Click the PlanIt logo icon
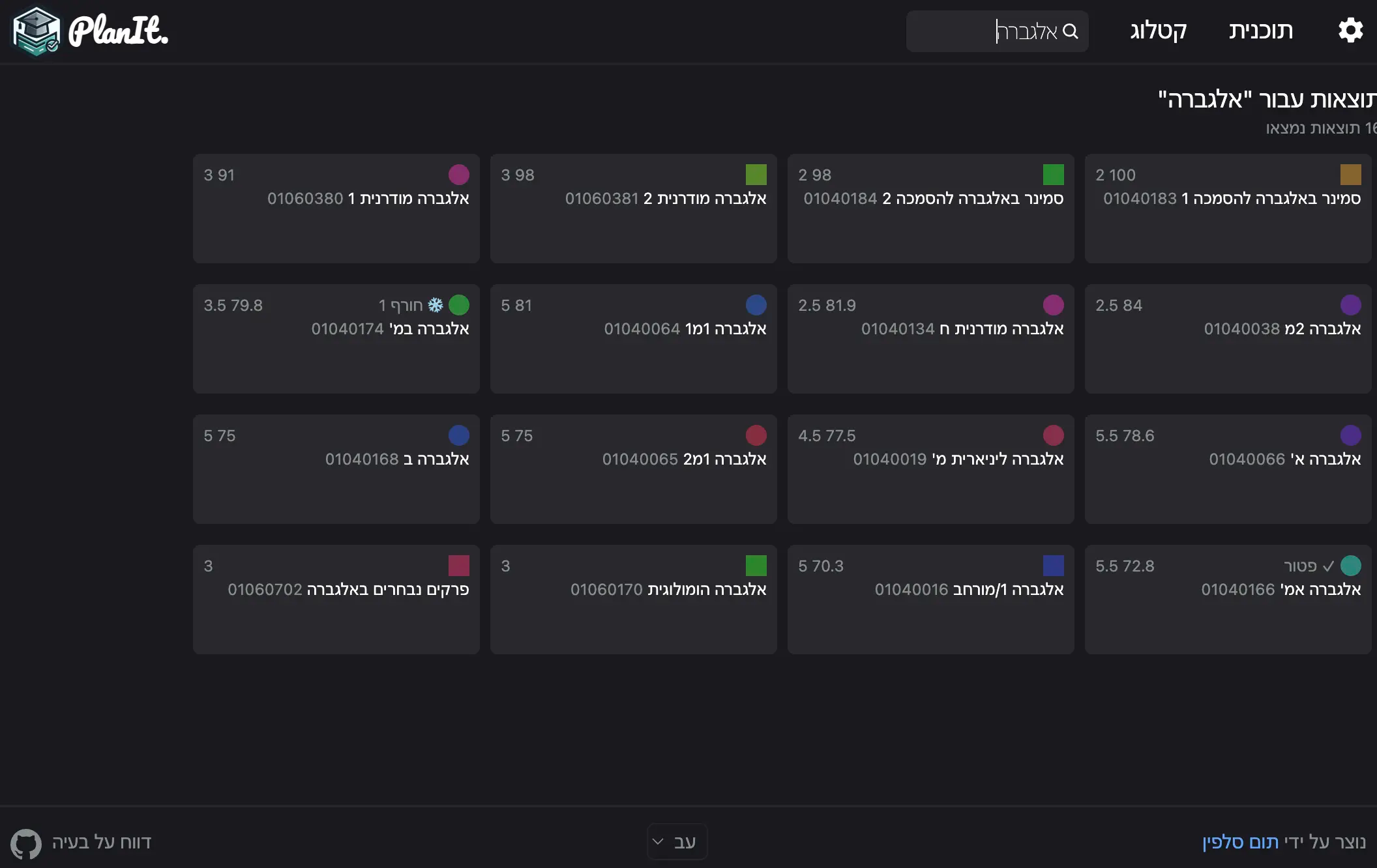The image size is (1377, 868). click(37, 31)
